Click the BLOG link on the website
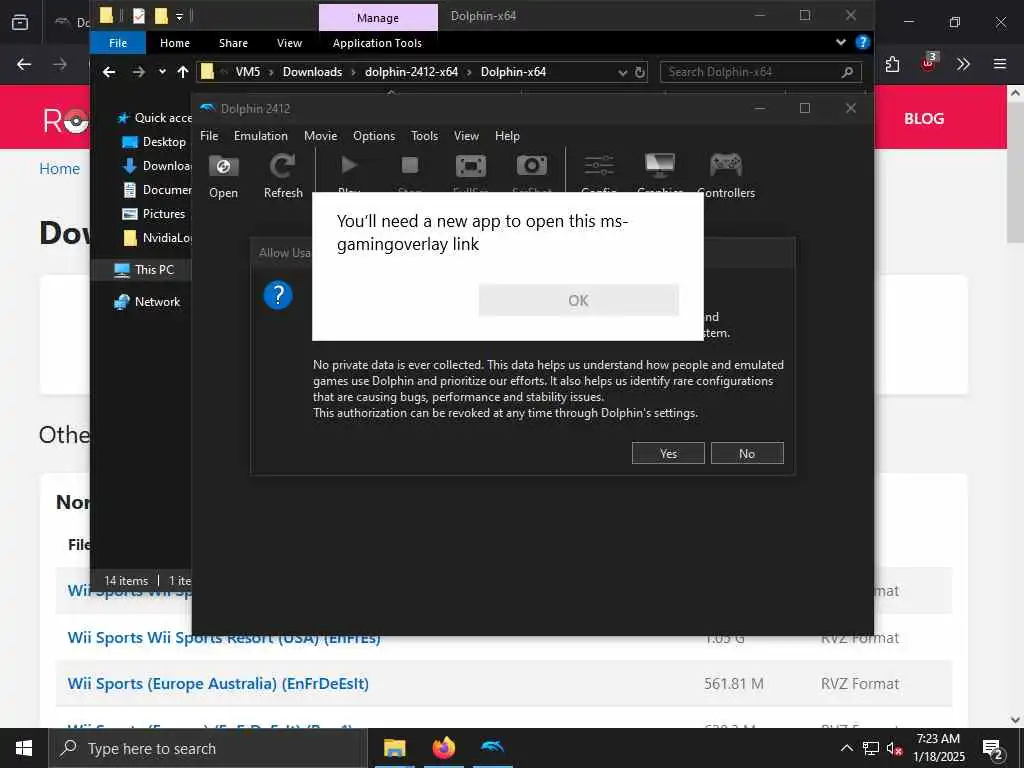 pyautogui.click(x=923, y=118)
